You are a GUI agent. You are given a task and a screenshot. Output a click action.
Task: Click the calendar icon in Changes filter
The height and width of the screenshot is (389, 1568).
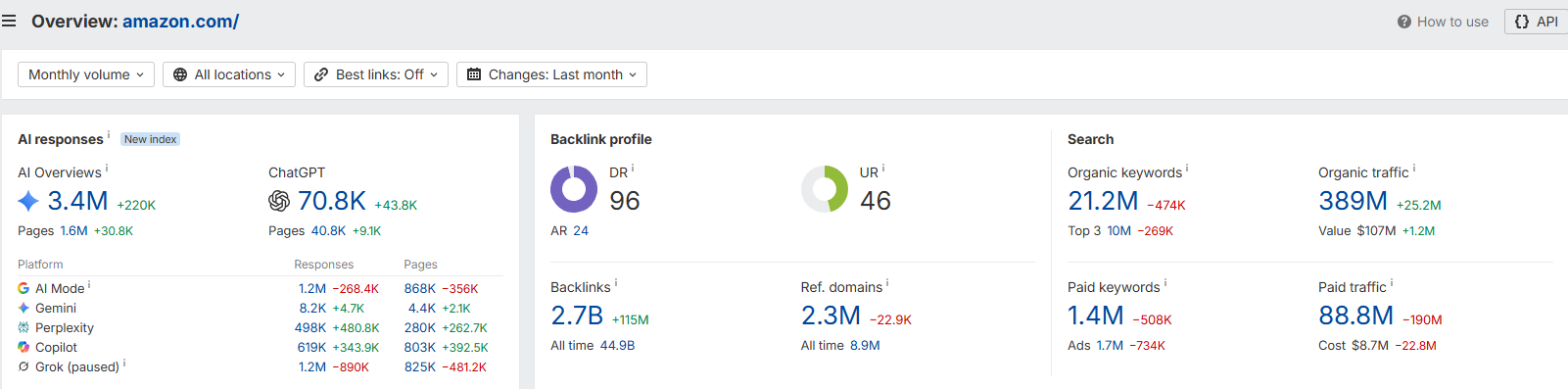point(474,74)
